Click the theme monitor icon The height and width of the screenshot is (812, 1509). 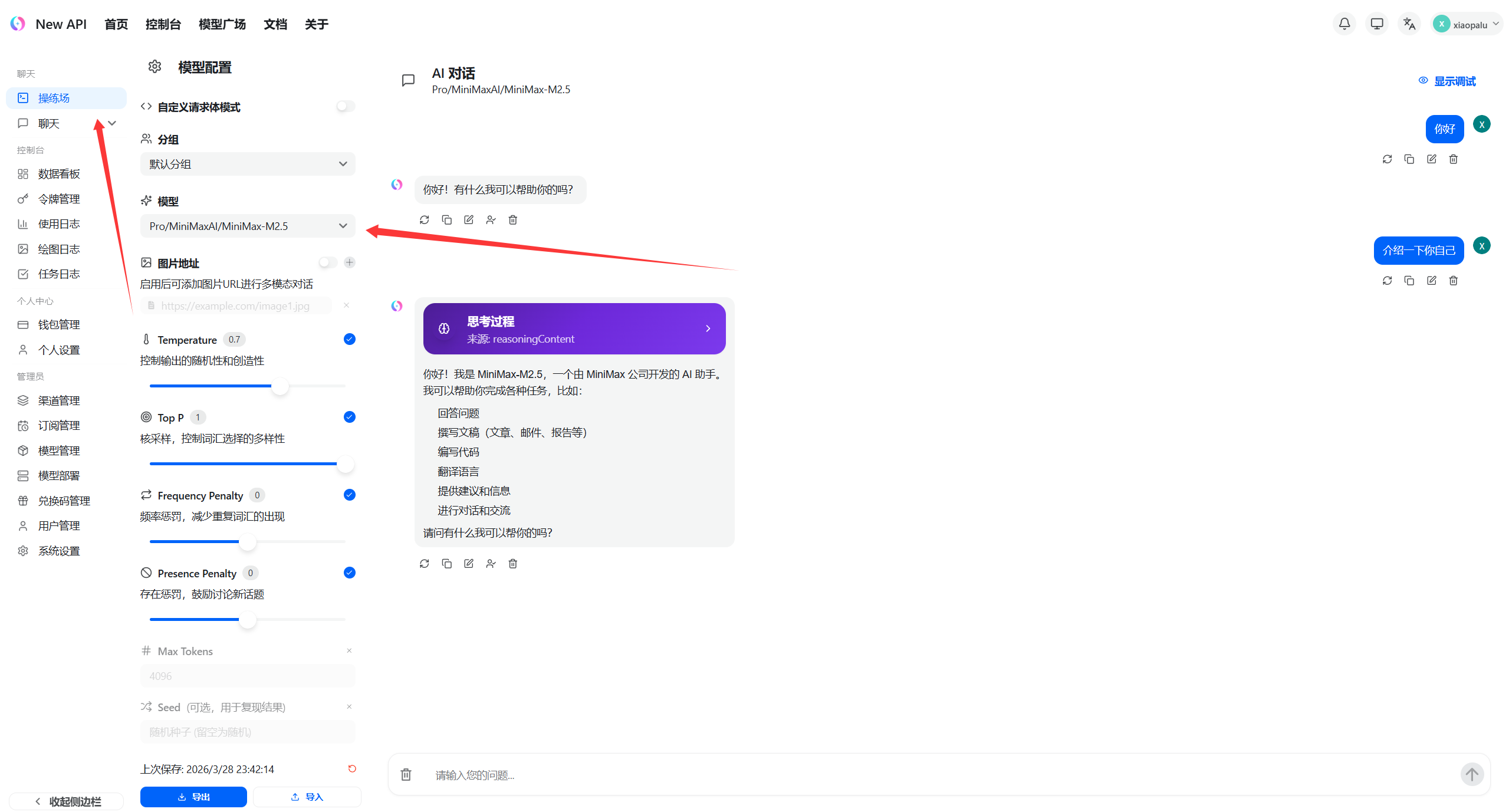(1376, 24)
